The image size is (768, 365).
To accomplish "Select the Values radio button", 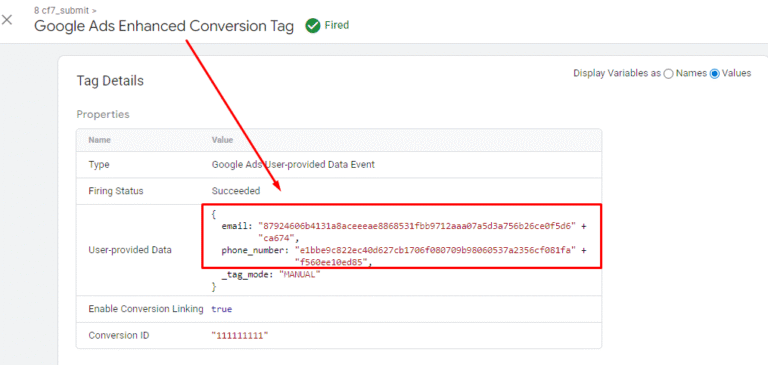I will coord(715,74).
